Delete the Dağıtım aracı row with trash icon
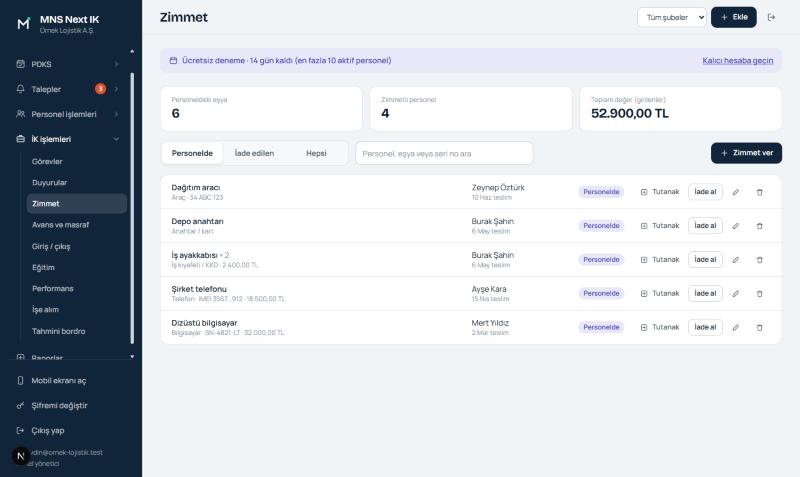 pos(760,192)
